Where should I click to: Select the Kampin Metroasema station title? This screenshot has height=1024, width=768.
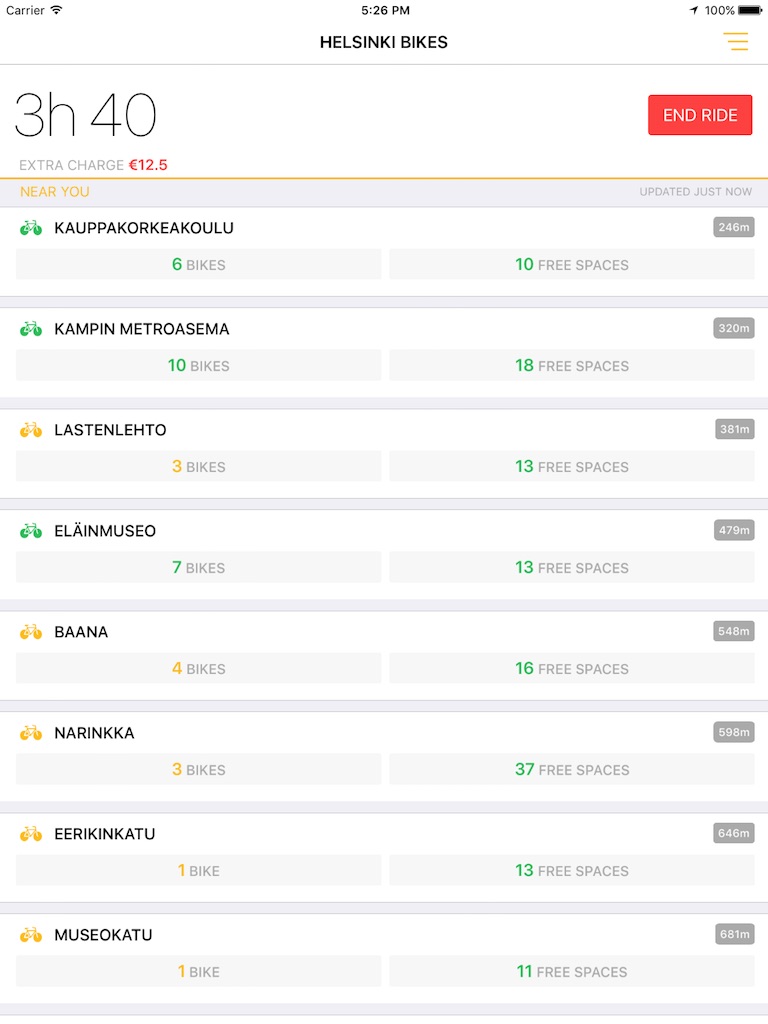click(x=142, y=329)
